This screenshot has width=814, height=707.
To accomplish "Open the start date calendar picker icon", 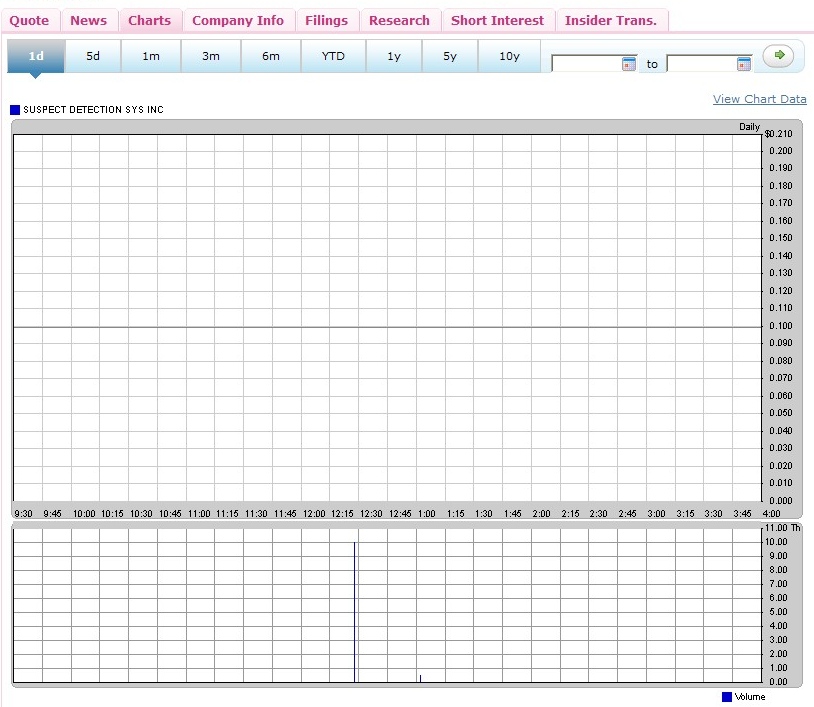I will tap(629, 64).
